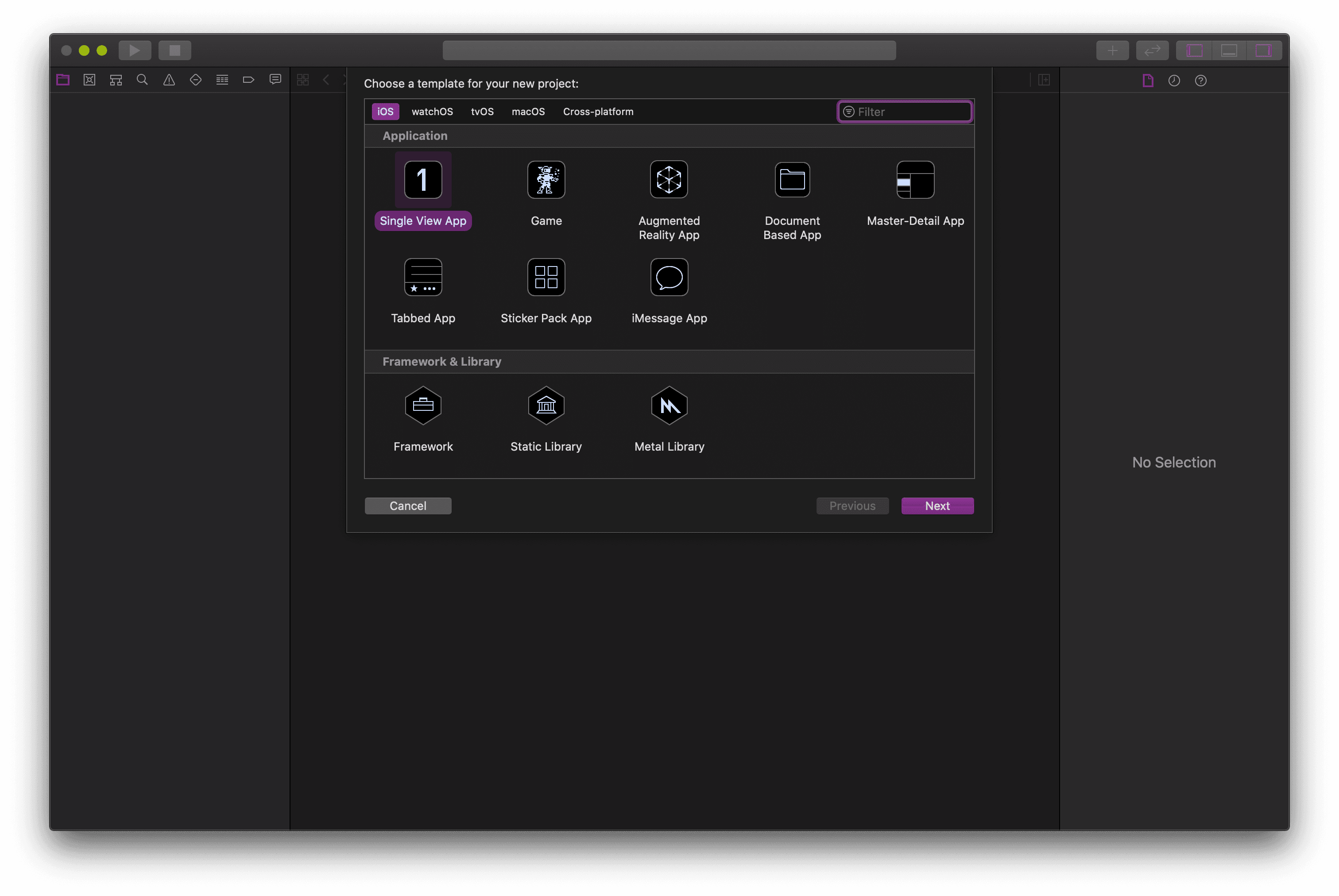Focus the Filter search field
This screenshot has width=1339, height=896.
pos(905,112)
